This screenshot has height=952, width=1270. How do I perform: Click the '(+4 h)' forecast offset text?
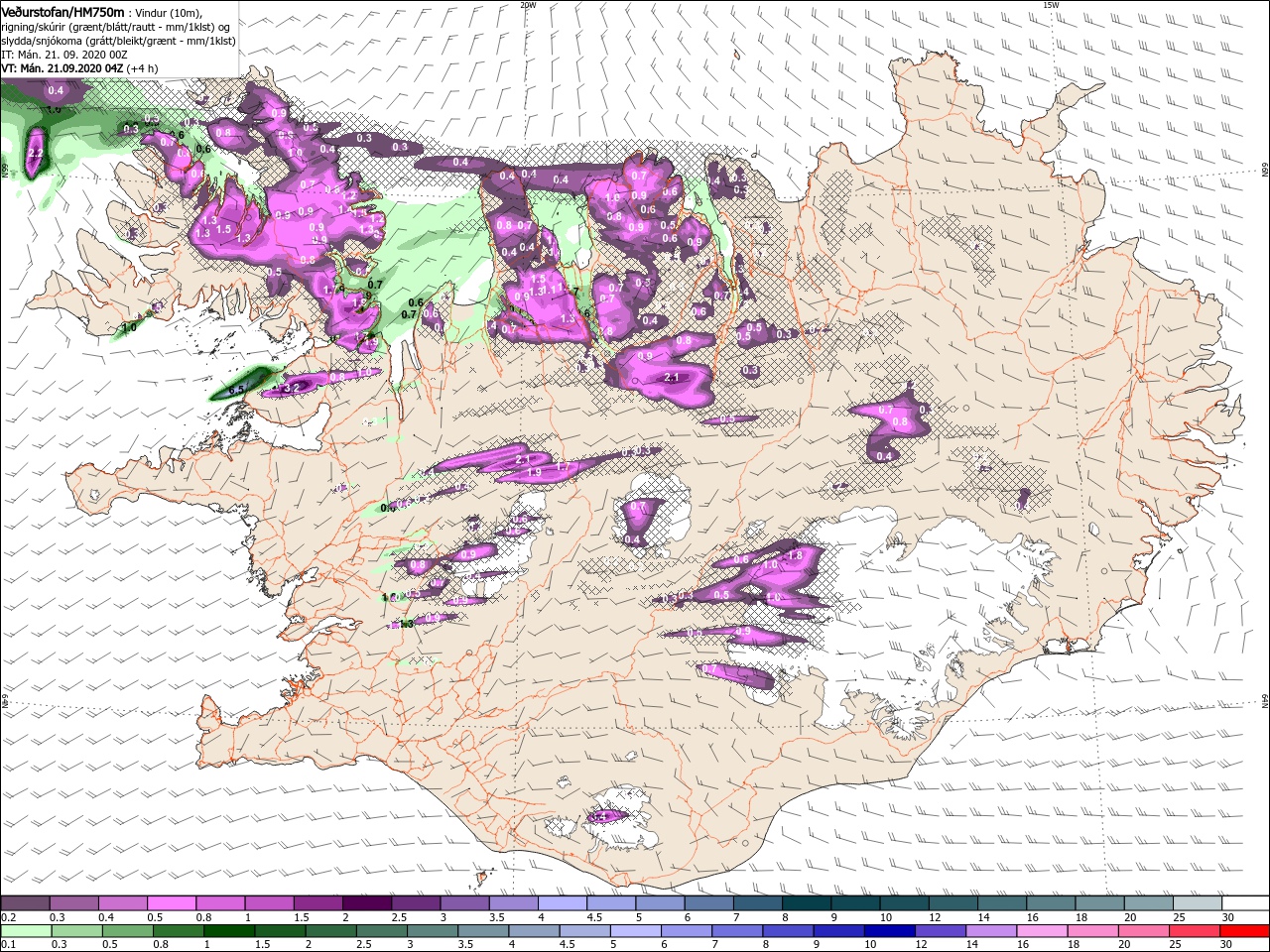point(143,68)
